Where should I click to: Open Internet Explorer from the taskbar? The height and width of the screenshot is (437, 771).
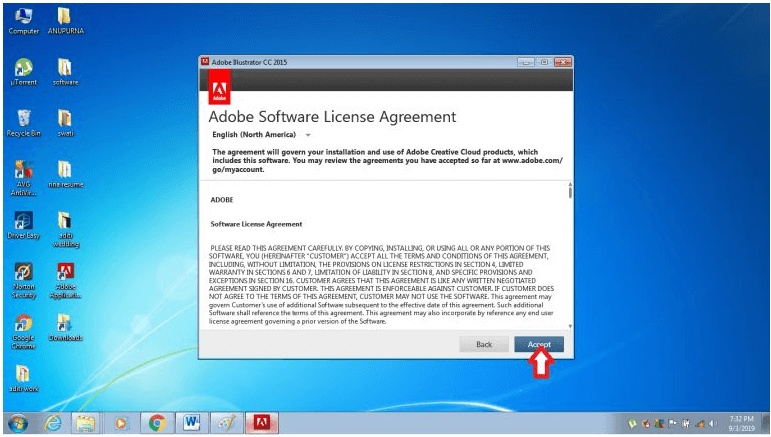53,423
